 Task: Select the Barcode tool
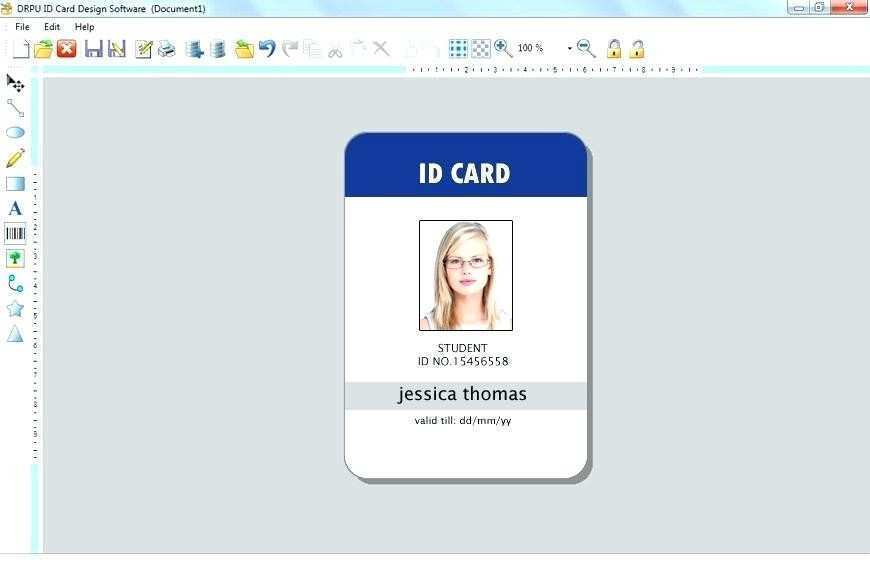16,234
